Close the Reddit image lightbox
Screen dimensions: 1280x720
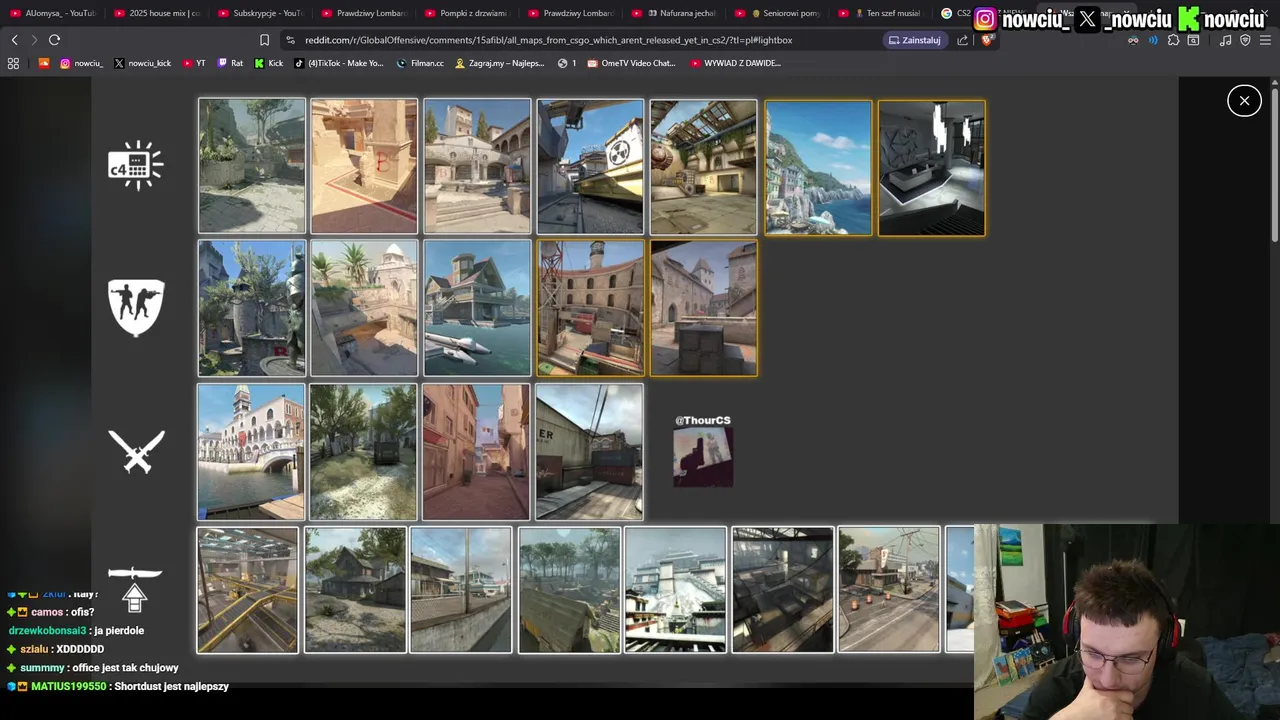(1244, 100)
